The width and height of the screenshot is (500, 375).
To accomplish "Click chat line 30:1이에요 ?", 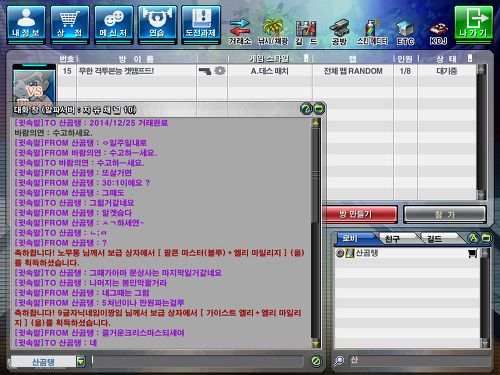I will click(x=82, y=183).
